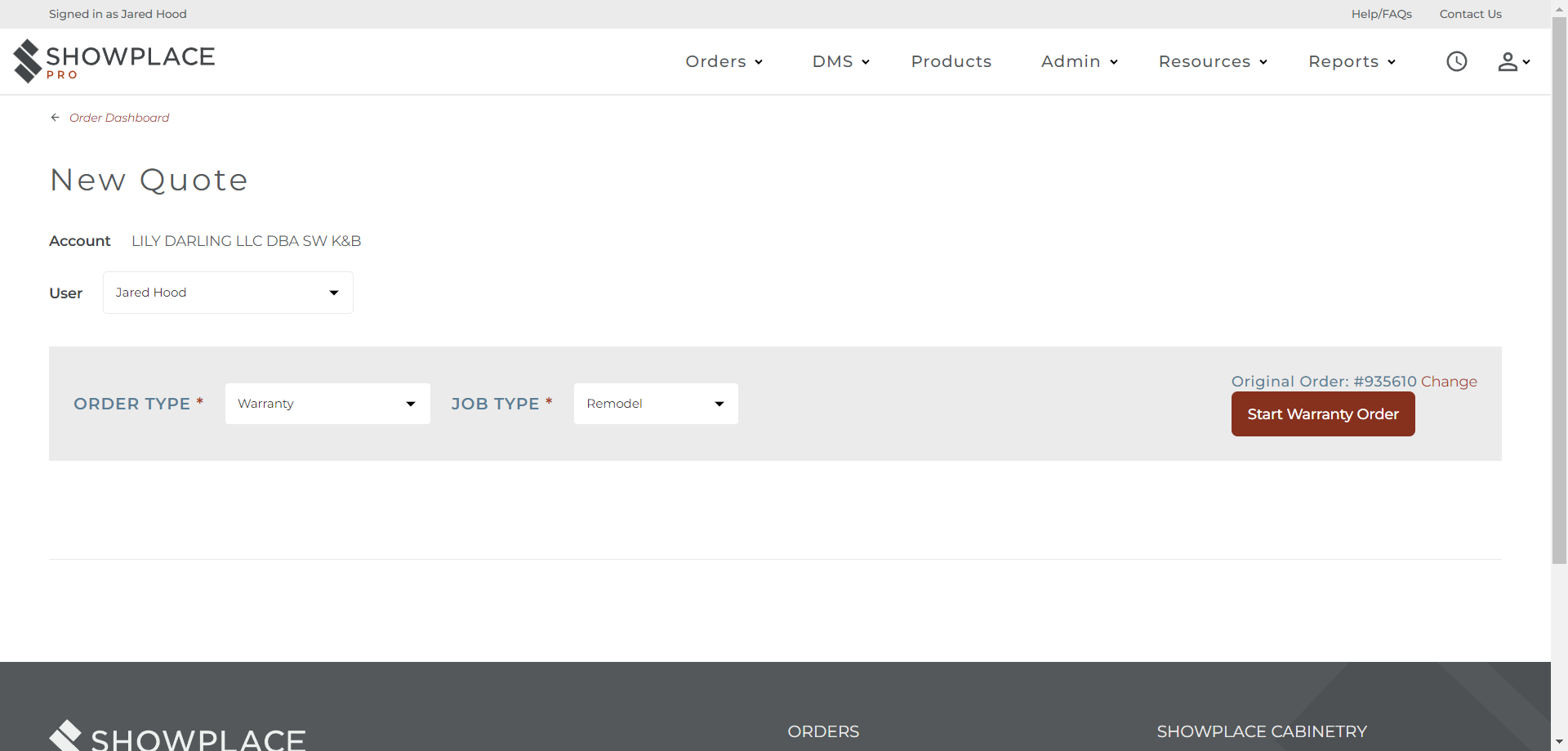Click the account name LILY DARLING LLC DBA SW K&B

[246, 241]
